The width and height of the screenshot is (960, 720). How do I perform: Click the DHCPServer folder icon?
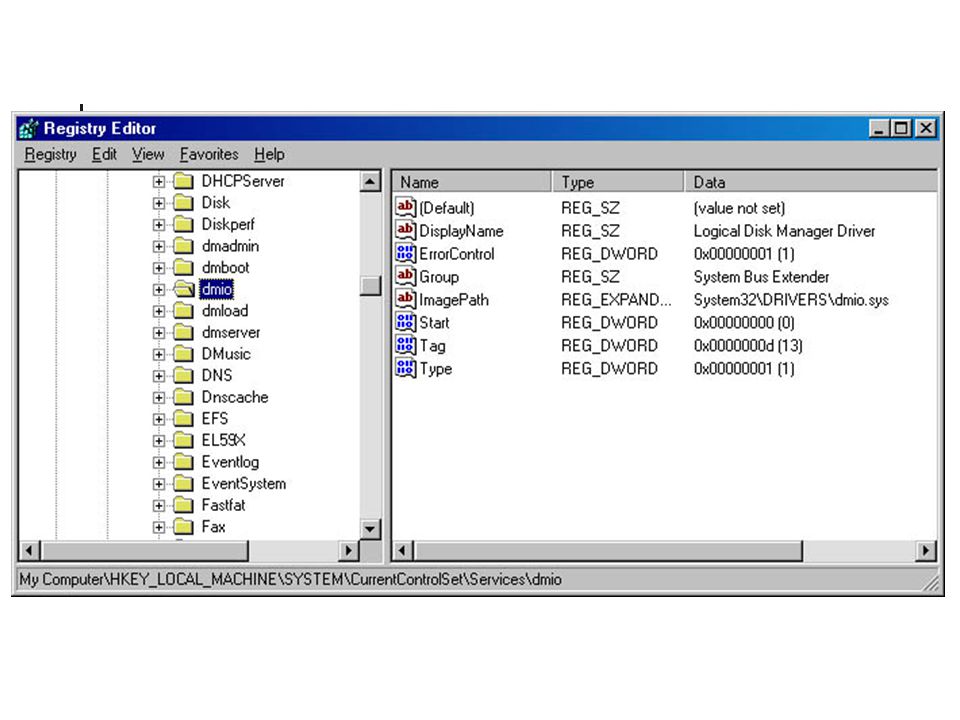point(183,181)
